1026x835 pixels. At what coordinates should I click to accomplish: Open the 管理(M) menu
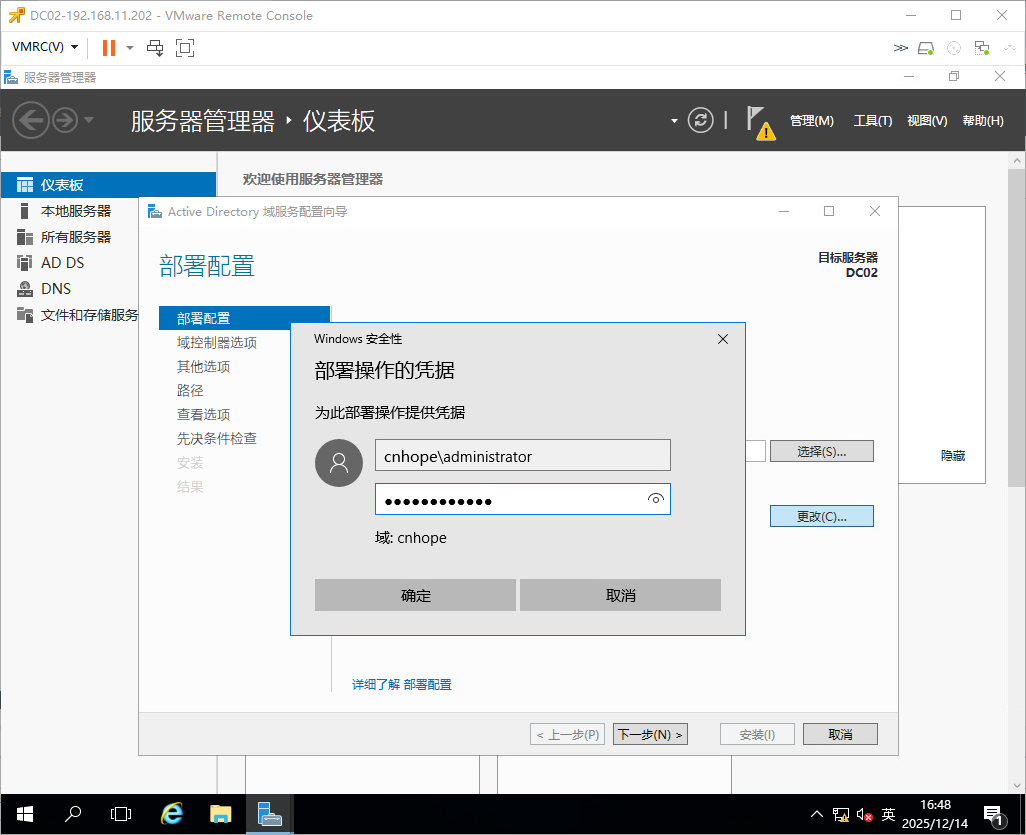click(x=811, y=121)
